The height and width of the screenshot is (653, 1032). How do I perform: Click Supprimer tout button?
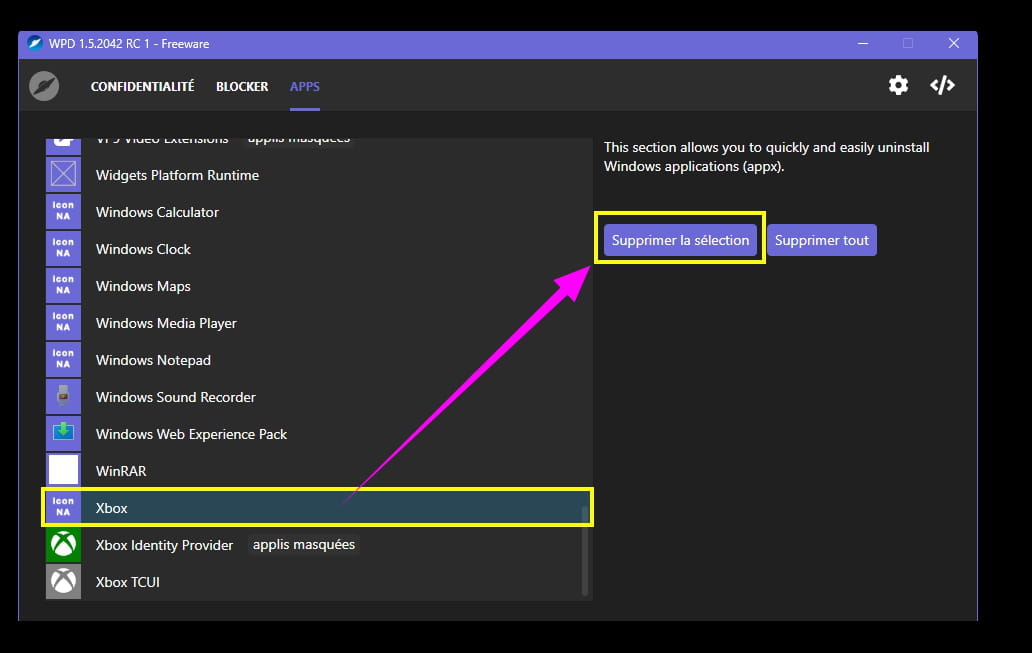coord(822,240)
